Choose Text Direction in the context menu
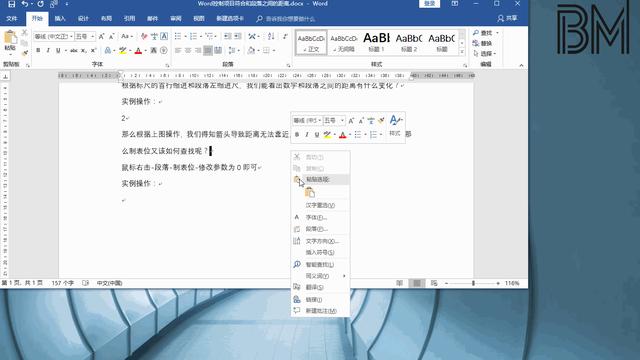640x360 pixels. [320, 241]
